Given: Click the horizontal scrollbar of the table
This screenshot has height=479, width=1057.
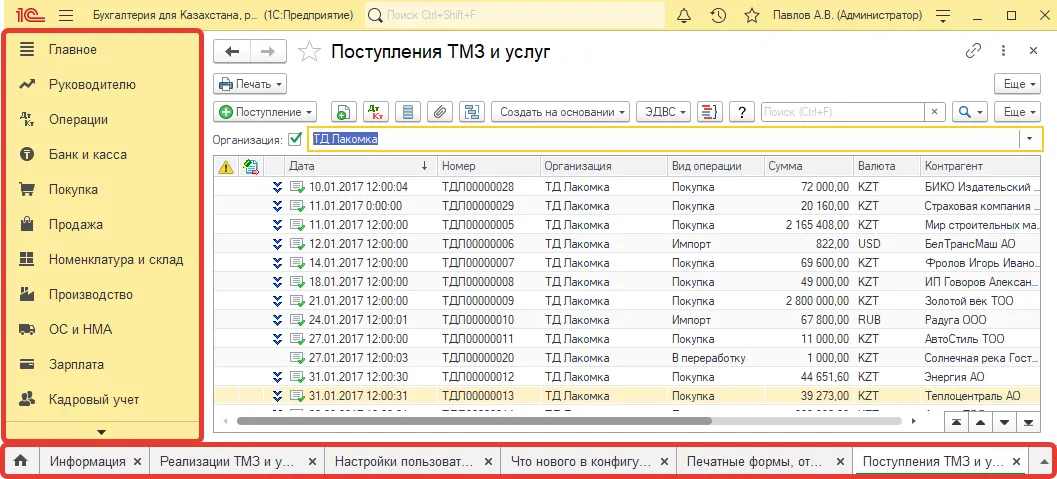Looking at the screenshot, I should pos(474,421).
